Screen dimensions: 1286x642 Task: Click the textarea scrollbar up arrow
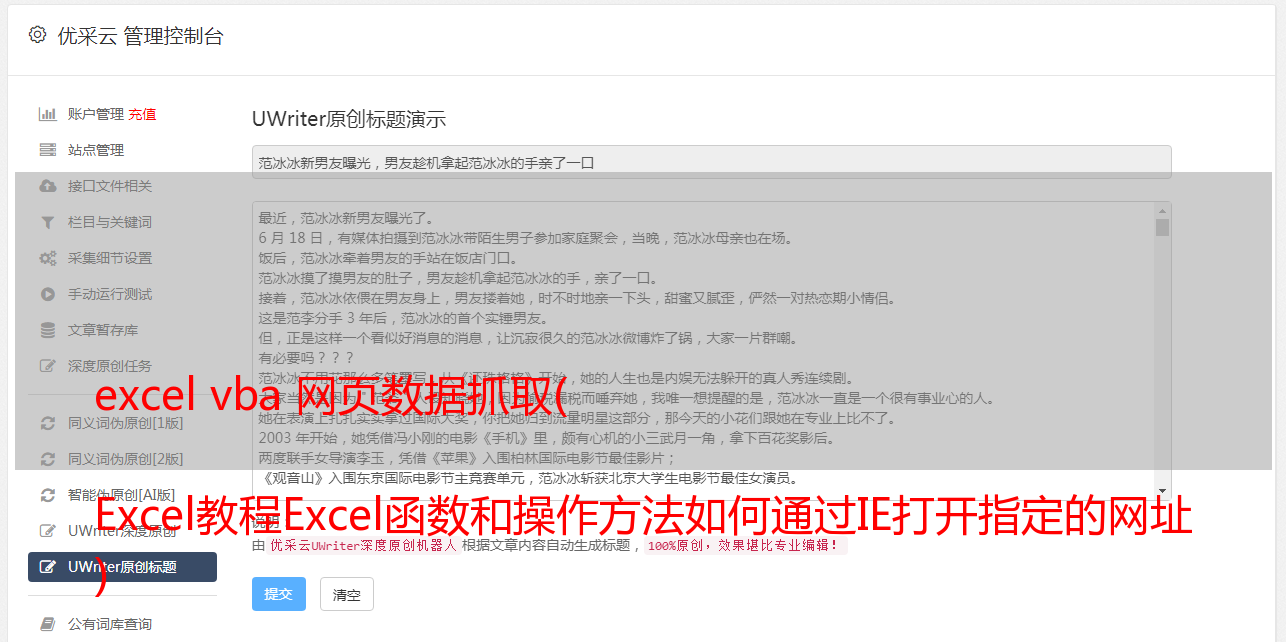(1162, 211)
